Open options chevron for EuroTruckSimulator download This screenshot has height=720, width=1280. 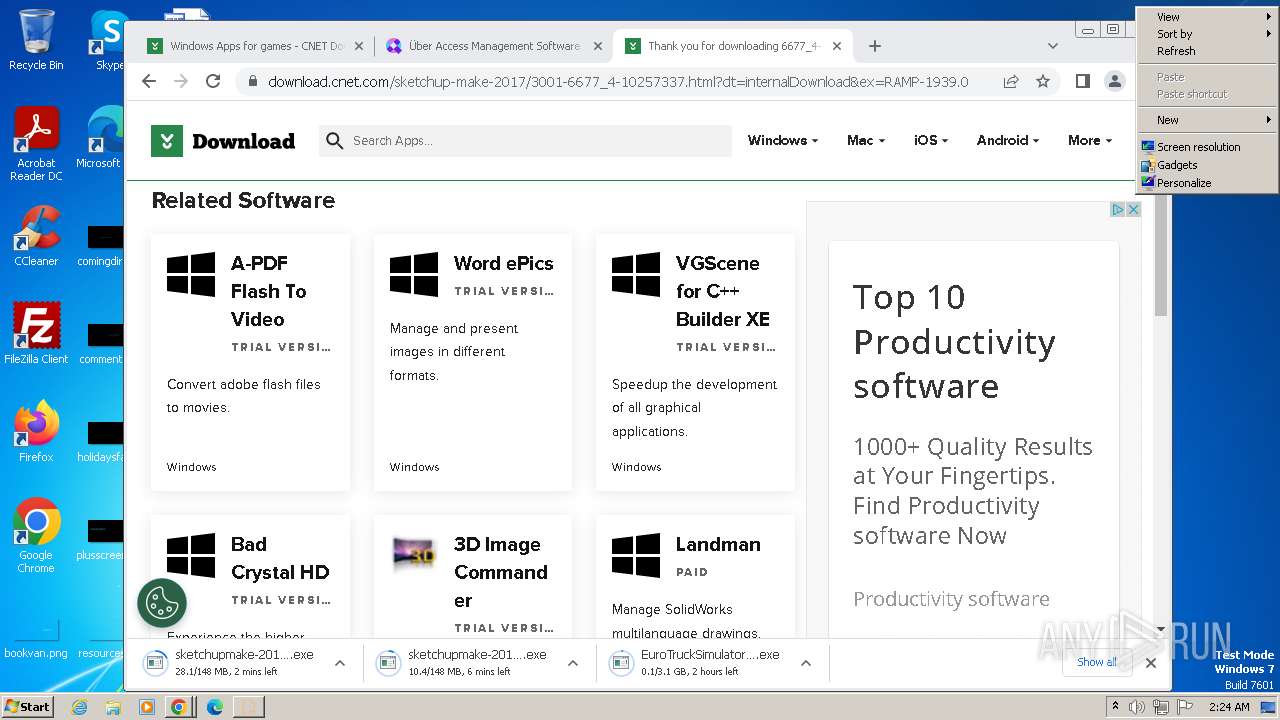point(806,663)
